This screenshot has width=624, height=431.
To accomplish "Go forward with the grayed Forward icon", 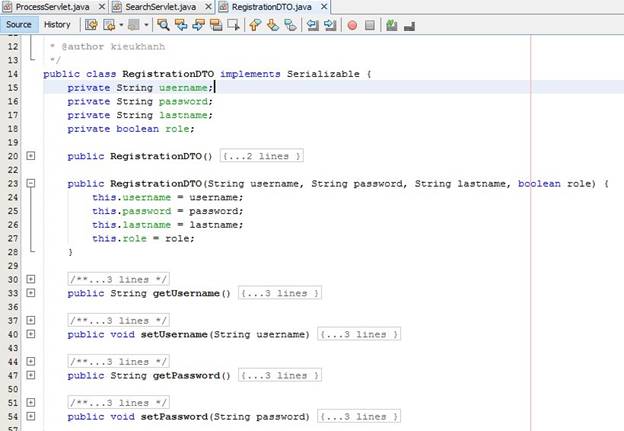I will click(134, 25).
